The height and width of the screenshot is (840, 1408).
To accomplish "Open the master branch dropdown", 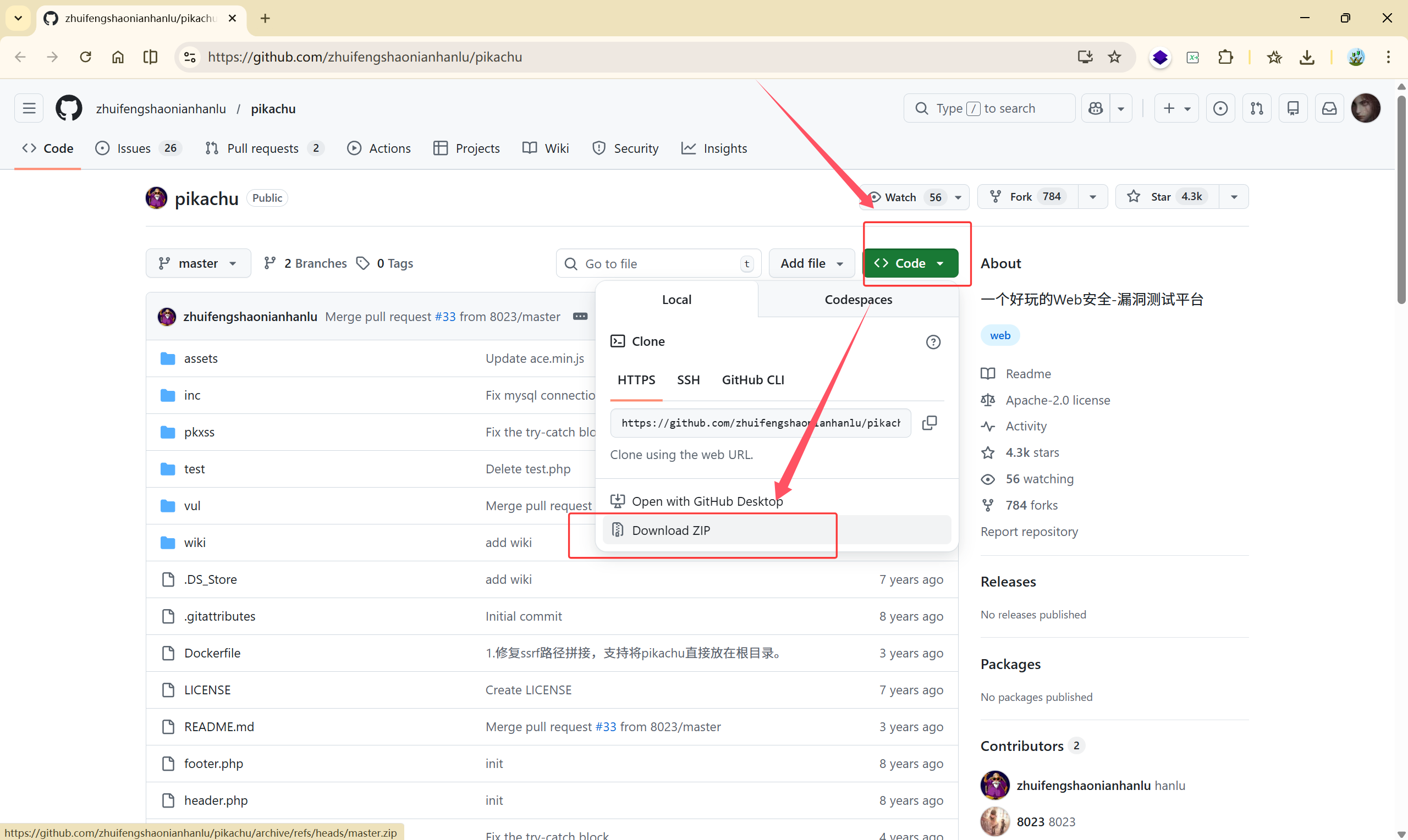I will pos(197,263).
